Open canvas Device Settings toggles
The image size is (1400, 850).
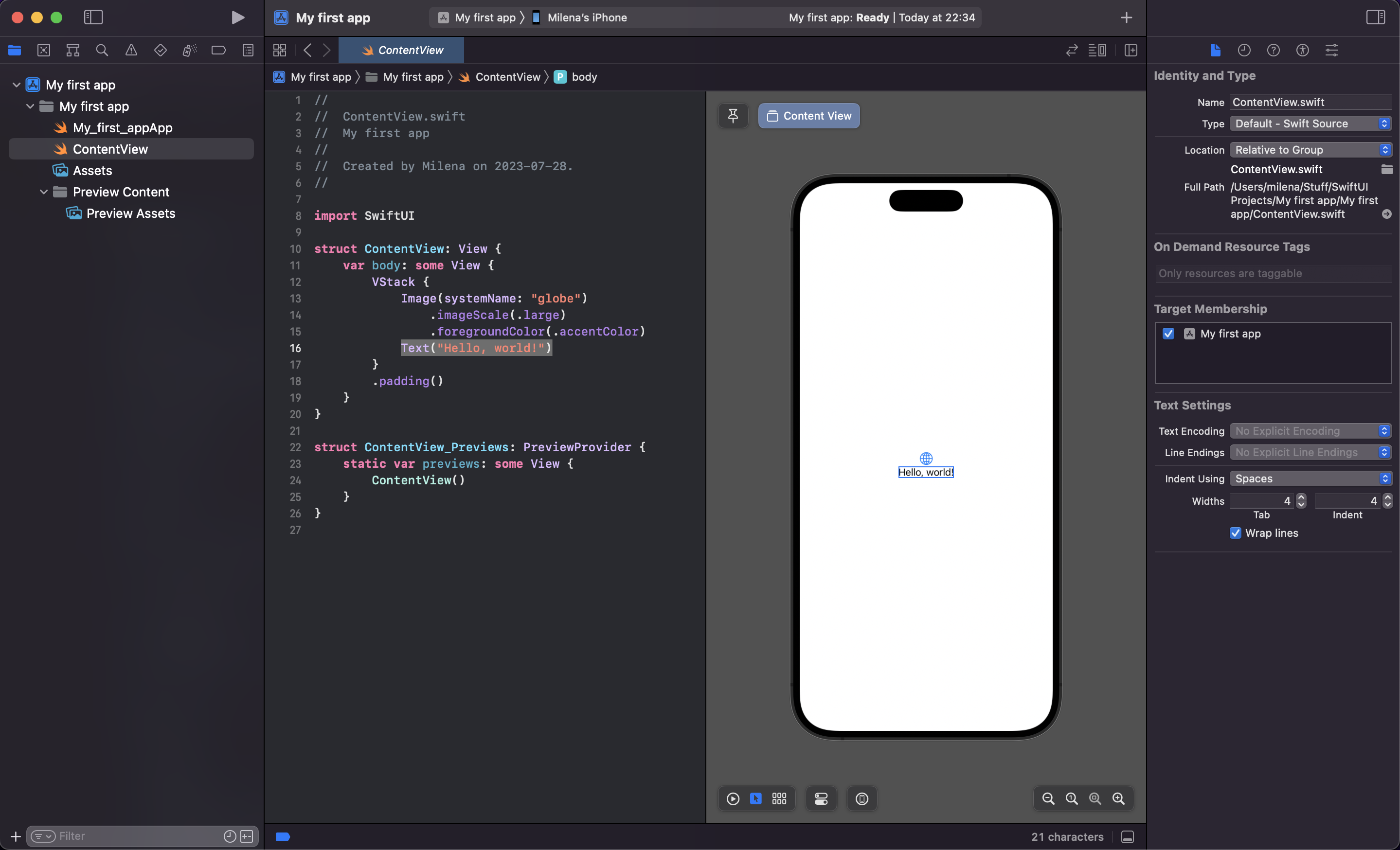tap(821, 799)
